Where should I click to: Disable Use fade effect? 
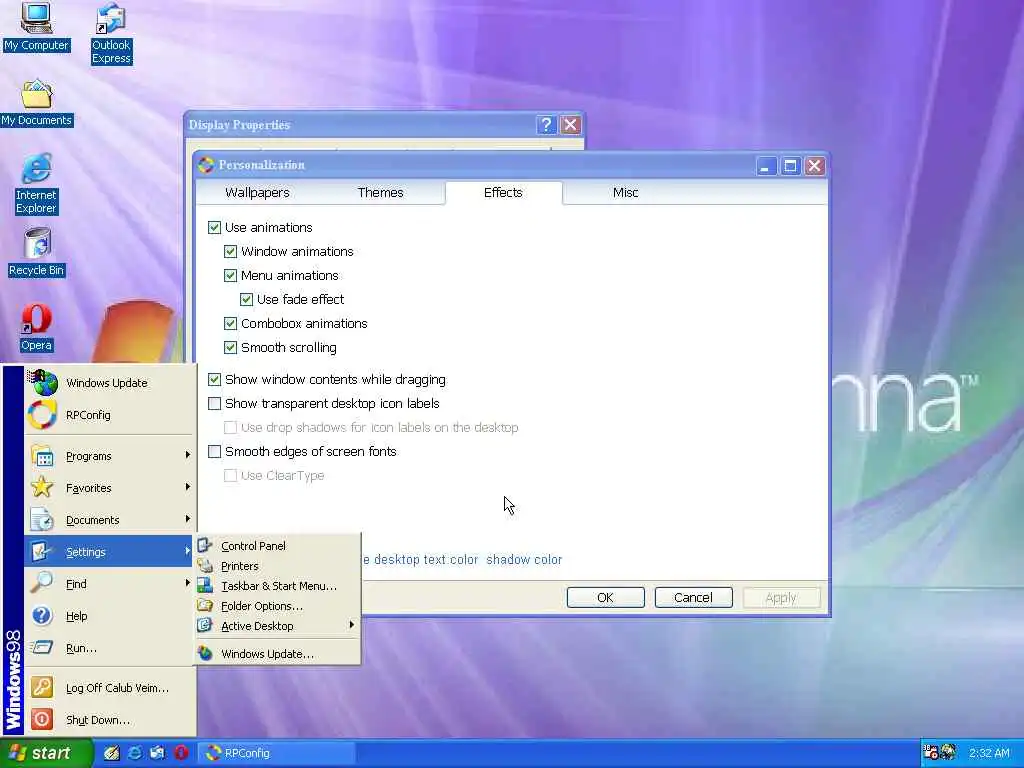pos(246,299)
